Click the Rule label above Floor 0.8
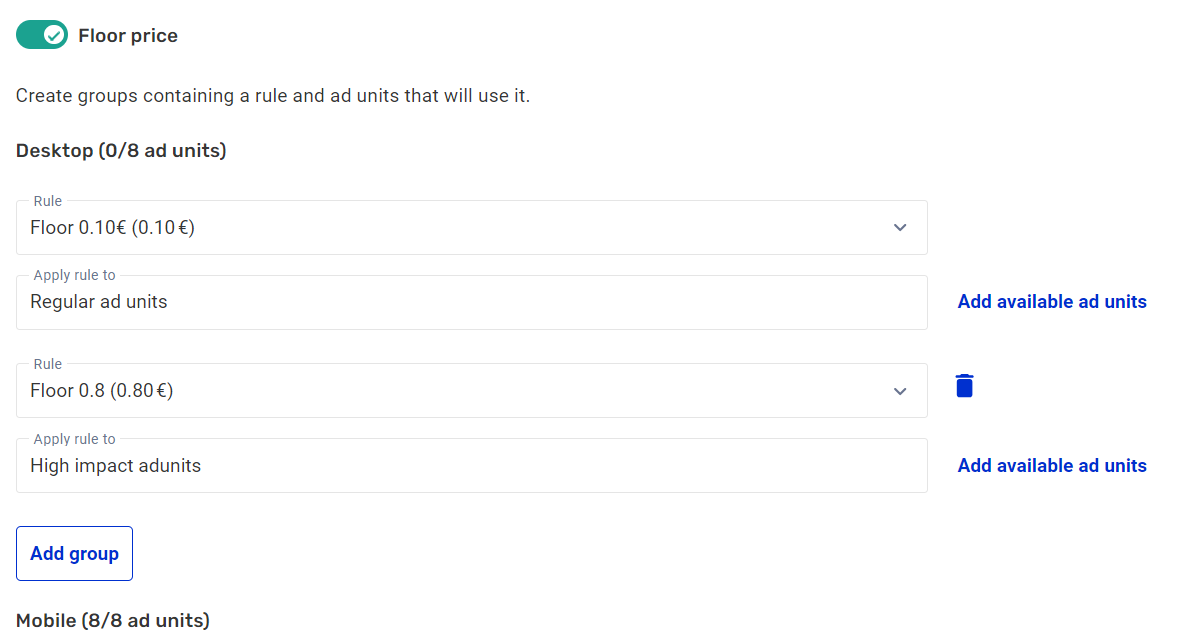 click(x=48, y=364)
